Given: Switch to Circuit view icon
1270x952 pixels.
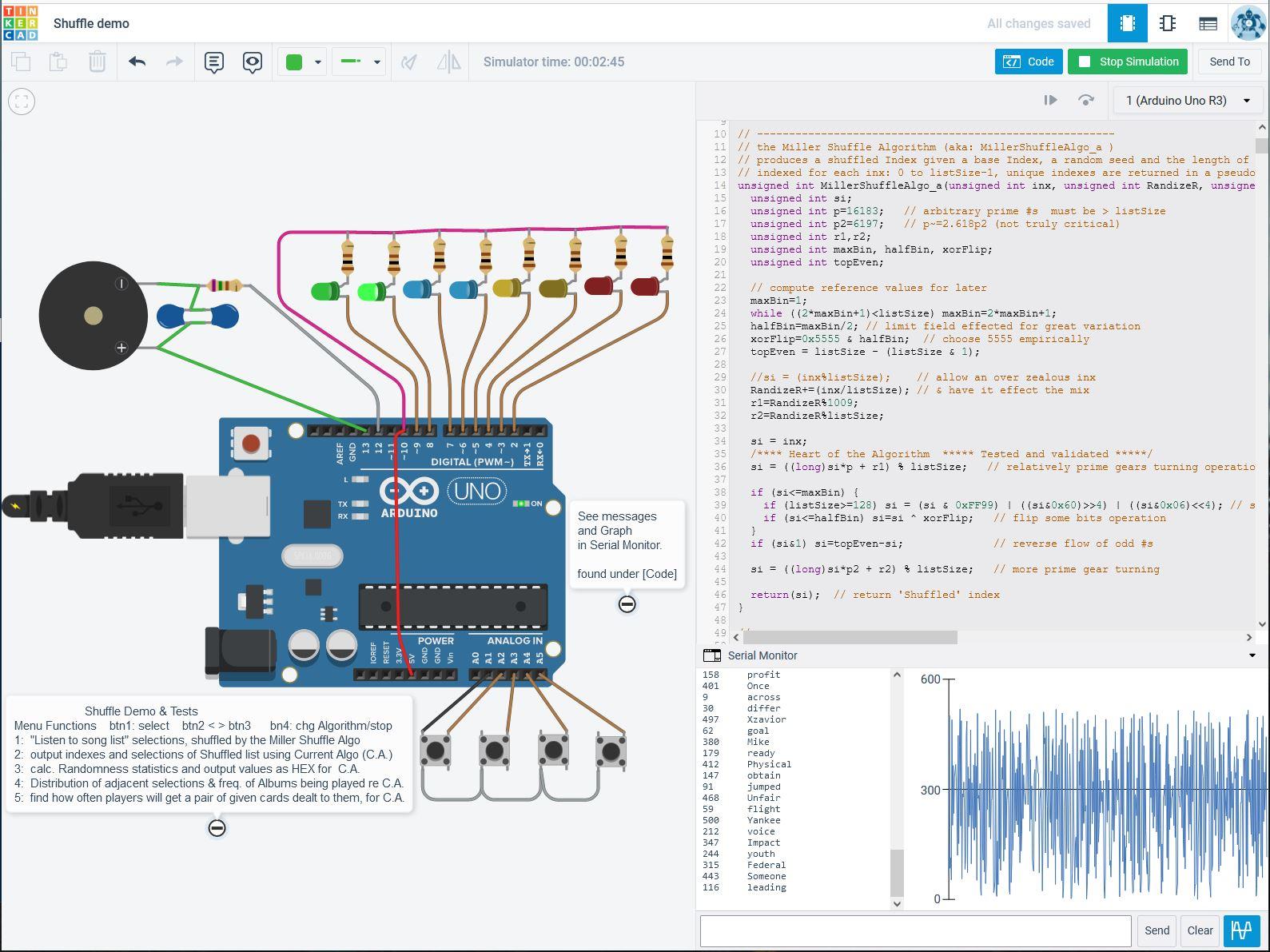Looking at the screenshot, I should coord(1128,23).
